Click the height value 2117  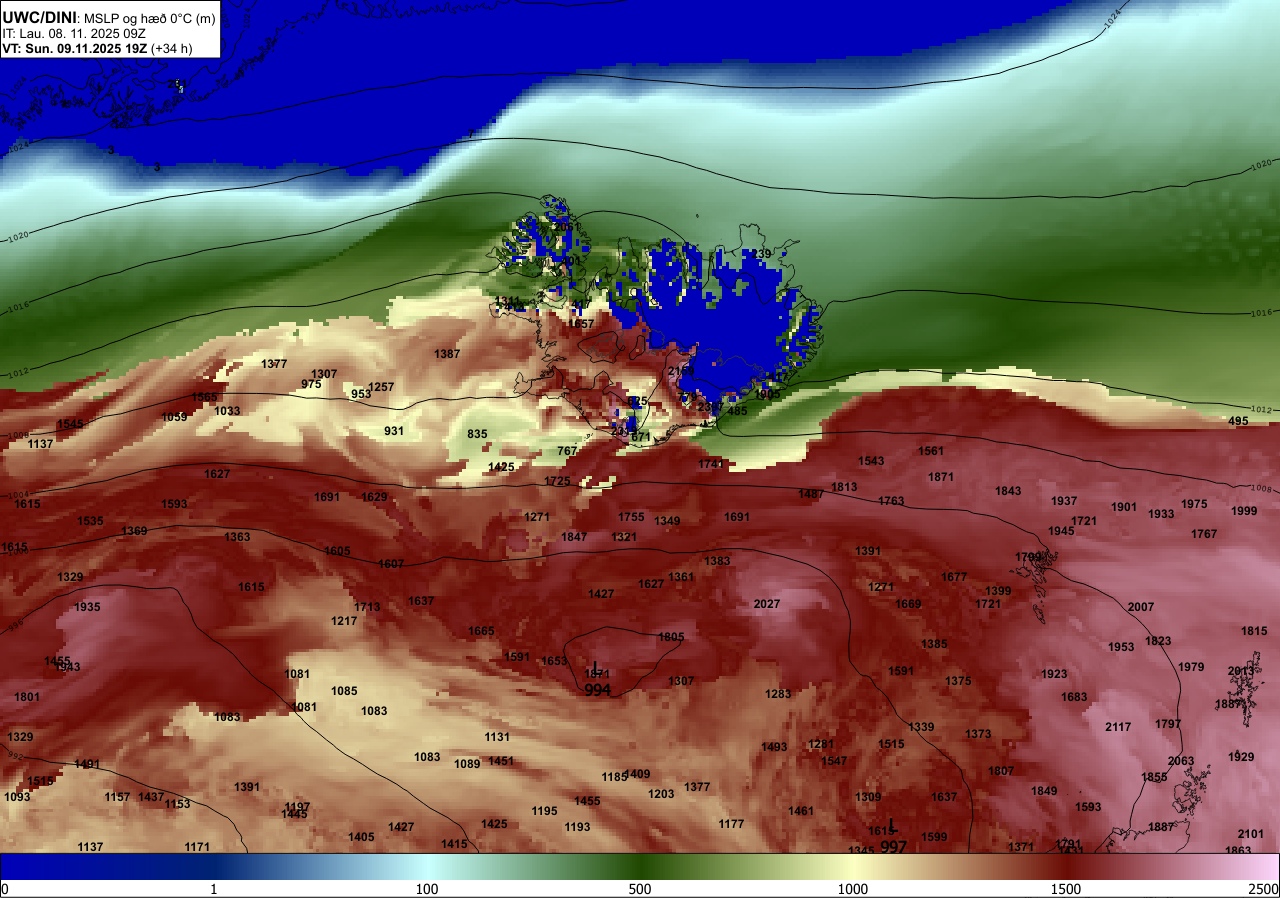pyautogui.click(x=1118, y=726)
